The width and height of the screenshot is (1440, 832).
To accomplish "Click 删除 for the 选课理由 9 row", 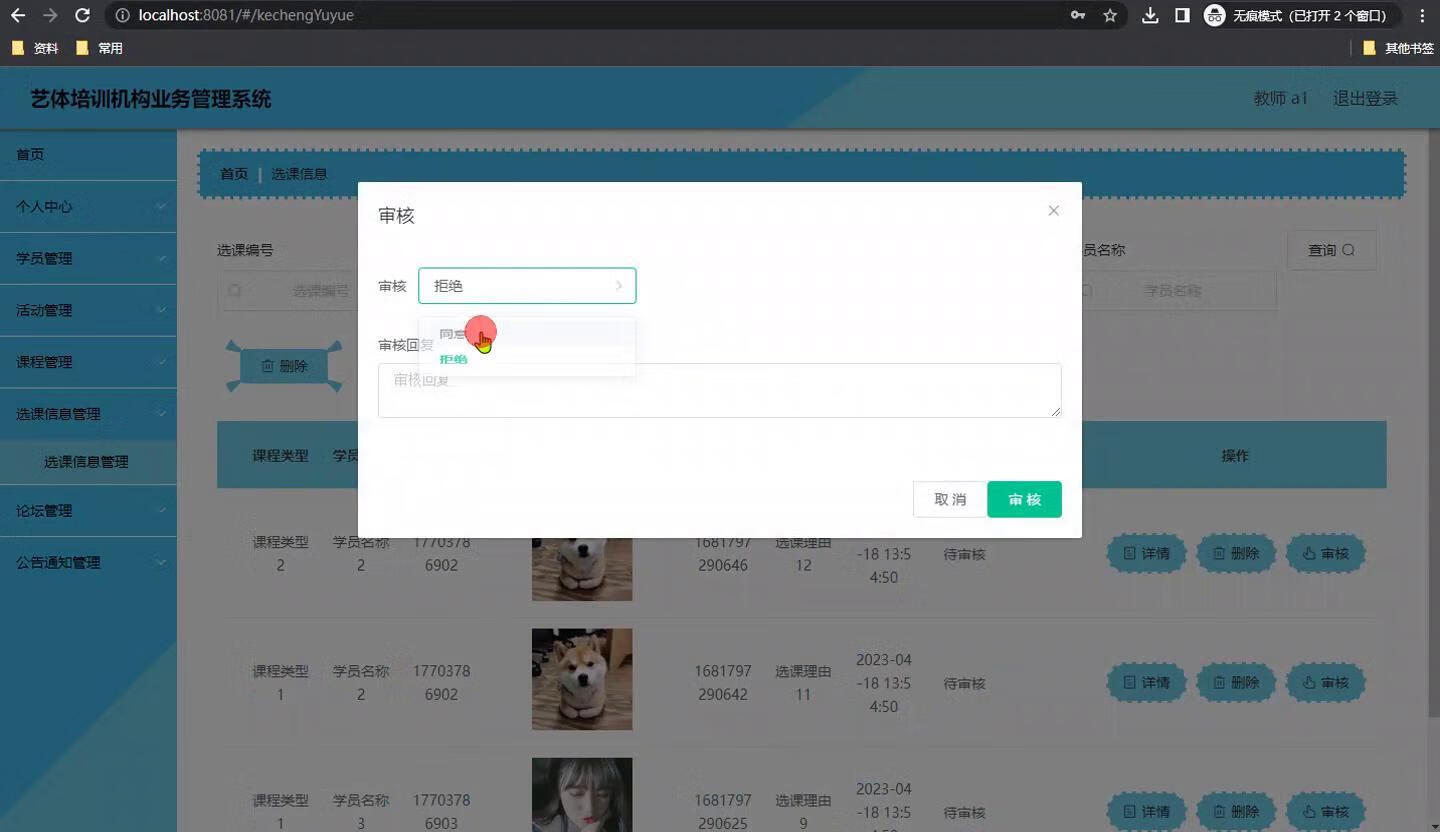I will point(1236,812).
